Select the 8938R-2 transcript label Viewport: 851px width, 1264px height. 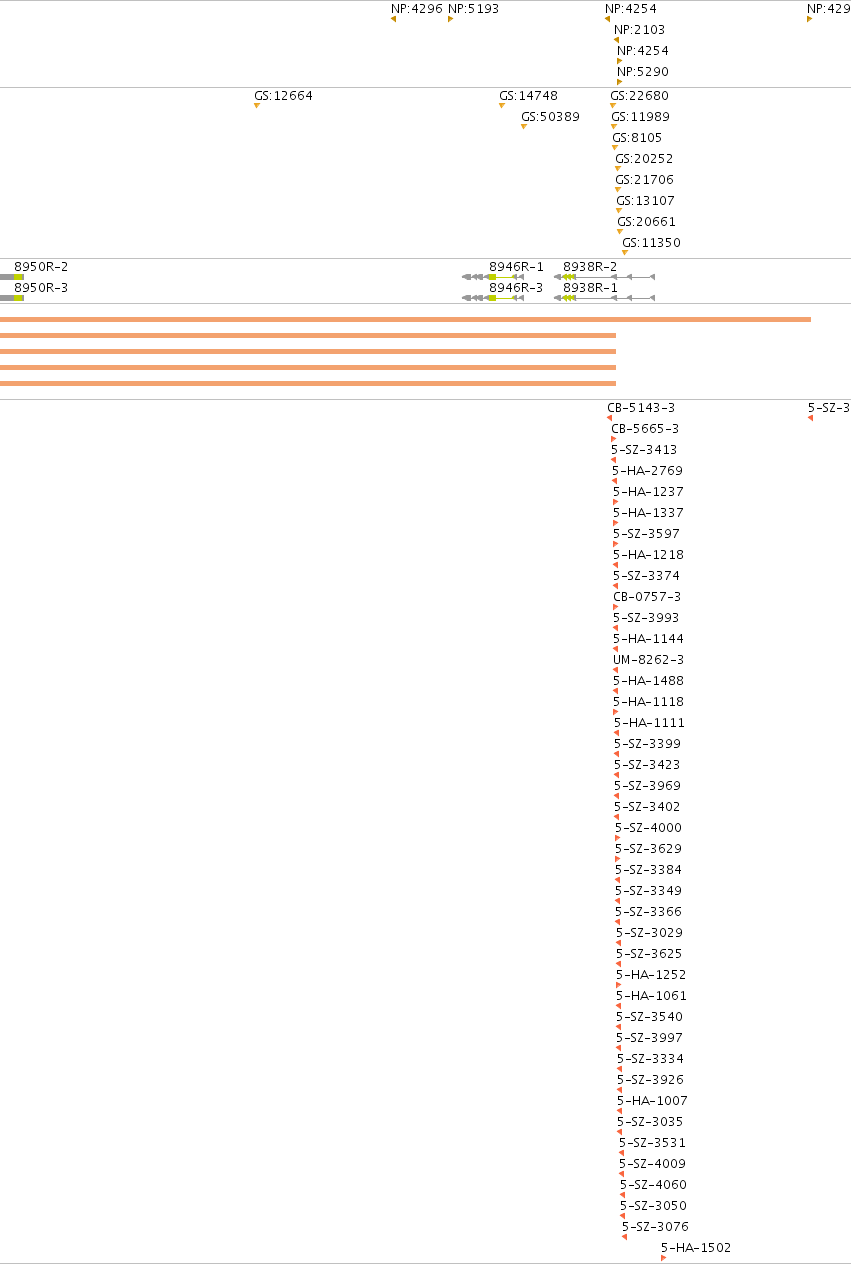[590, 267]
